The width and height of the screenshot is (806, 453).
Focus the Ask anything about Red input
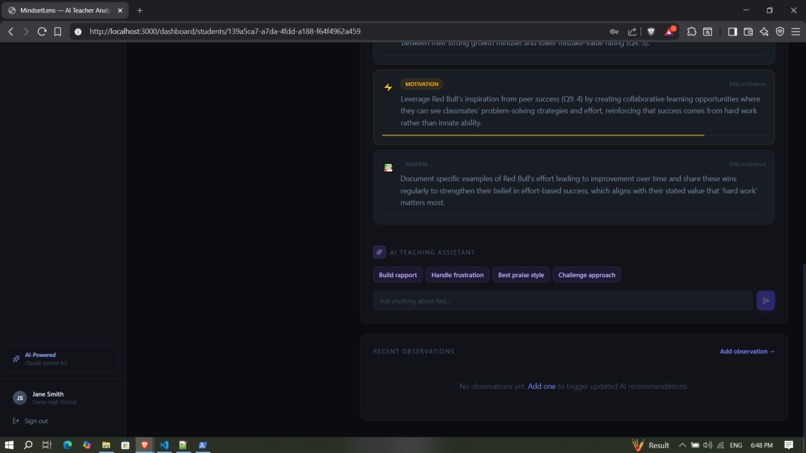562,301
